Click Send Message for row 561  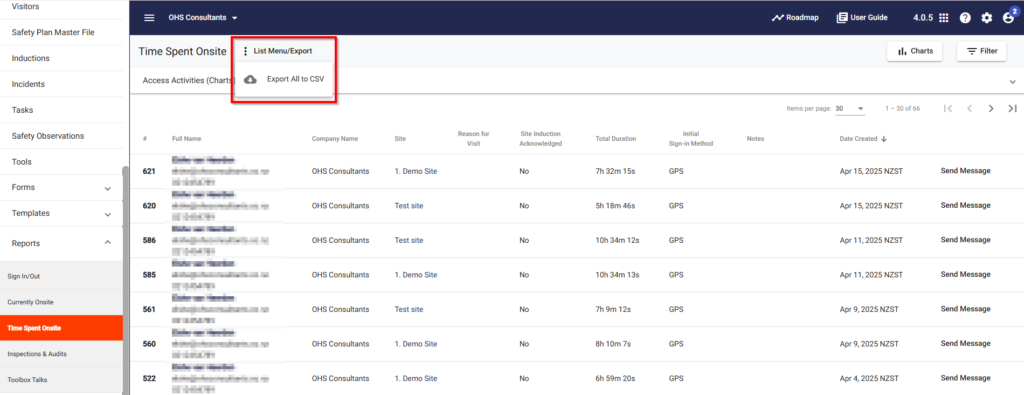coord(965,309)
